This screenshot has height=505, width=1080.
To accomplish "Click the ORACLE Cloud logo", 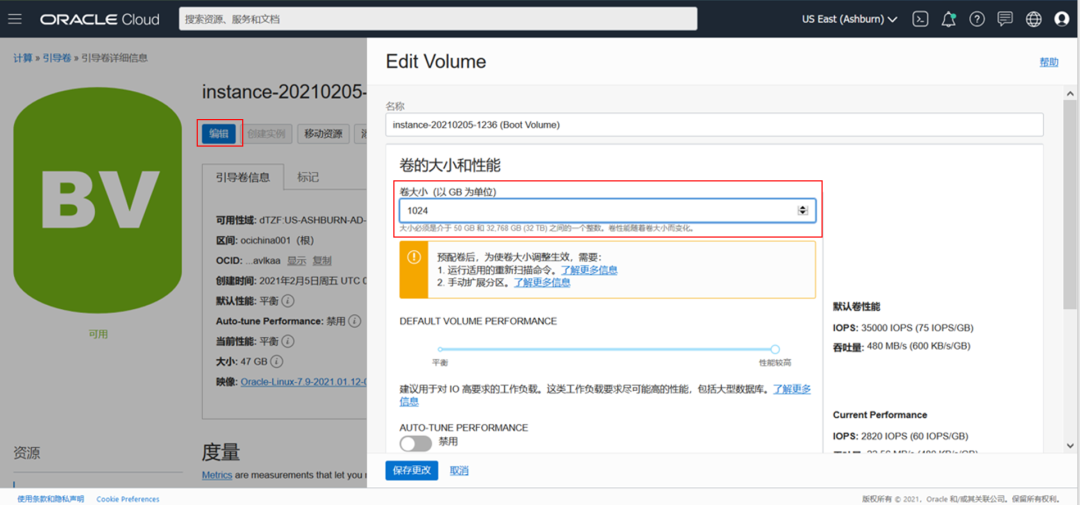I will tap(101, 19).
